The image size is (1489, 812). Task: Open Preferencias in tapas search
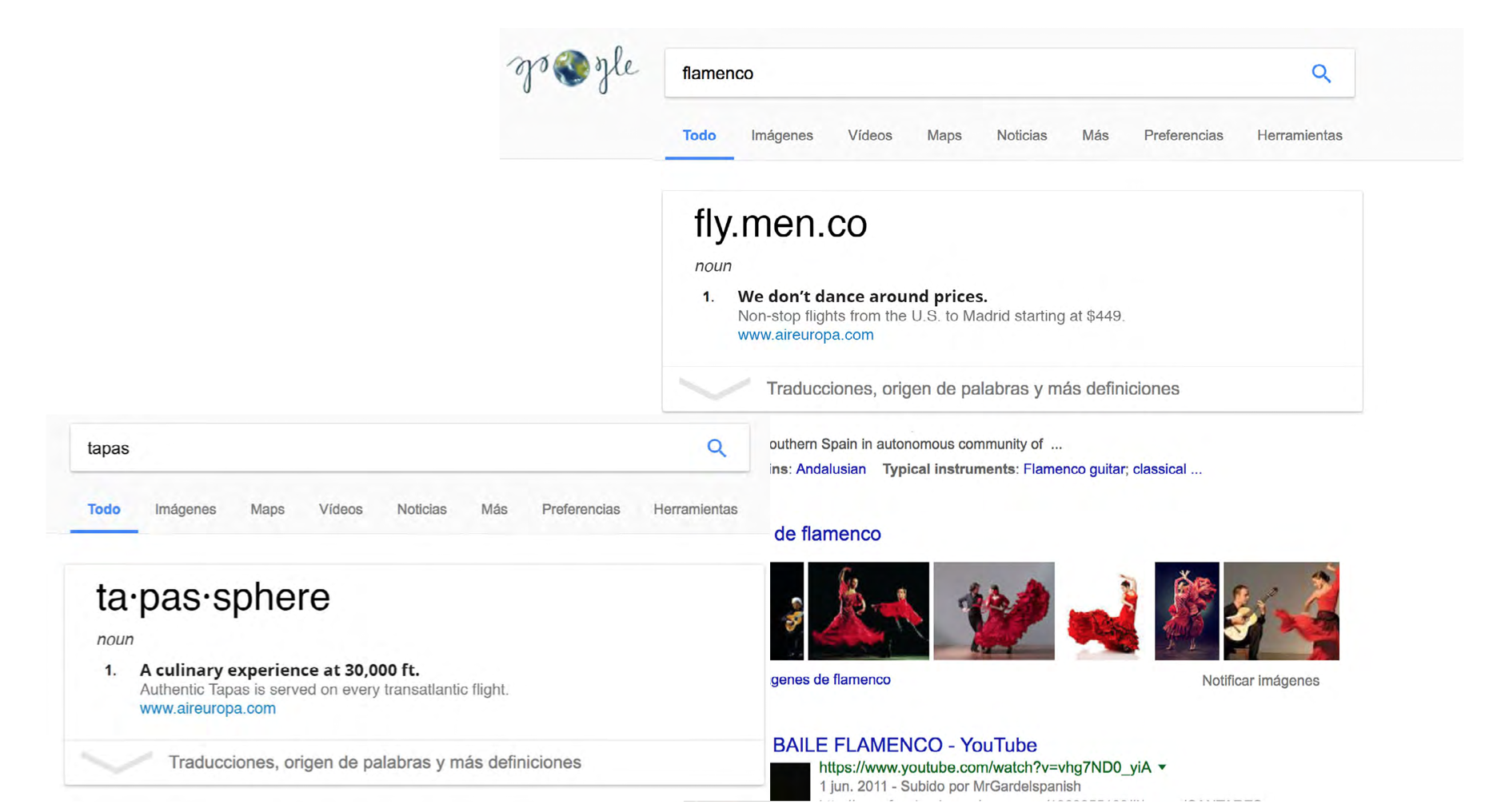pyautogui.click(x=581, y=509)
